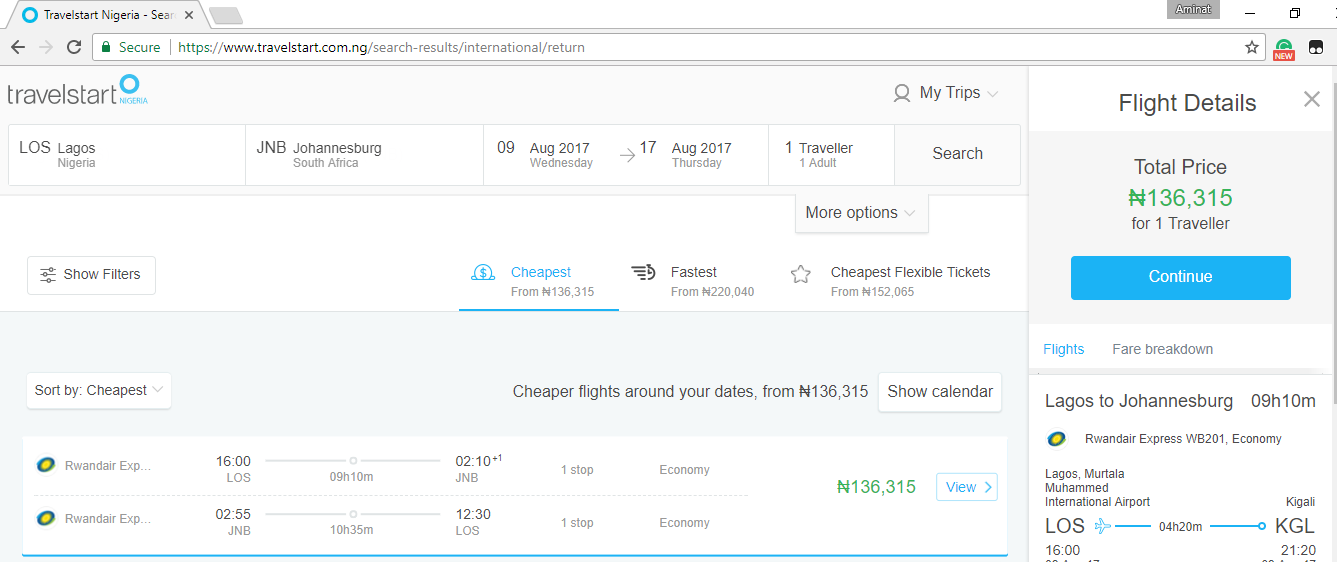Click the Search button

pos(957,155)
